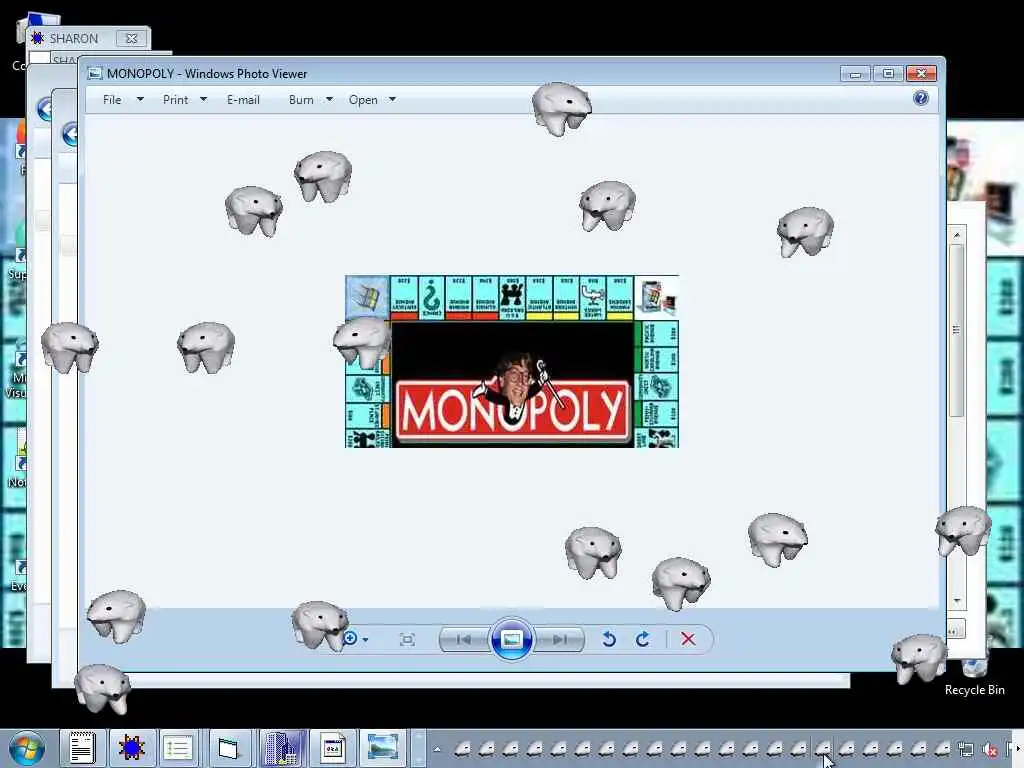1024x768 pixels.
Task: Click the Notepad document taskbar icon
Action: pyautogui.click(x=82, y=748)
